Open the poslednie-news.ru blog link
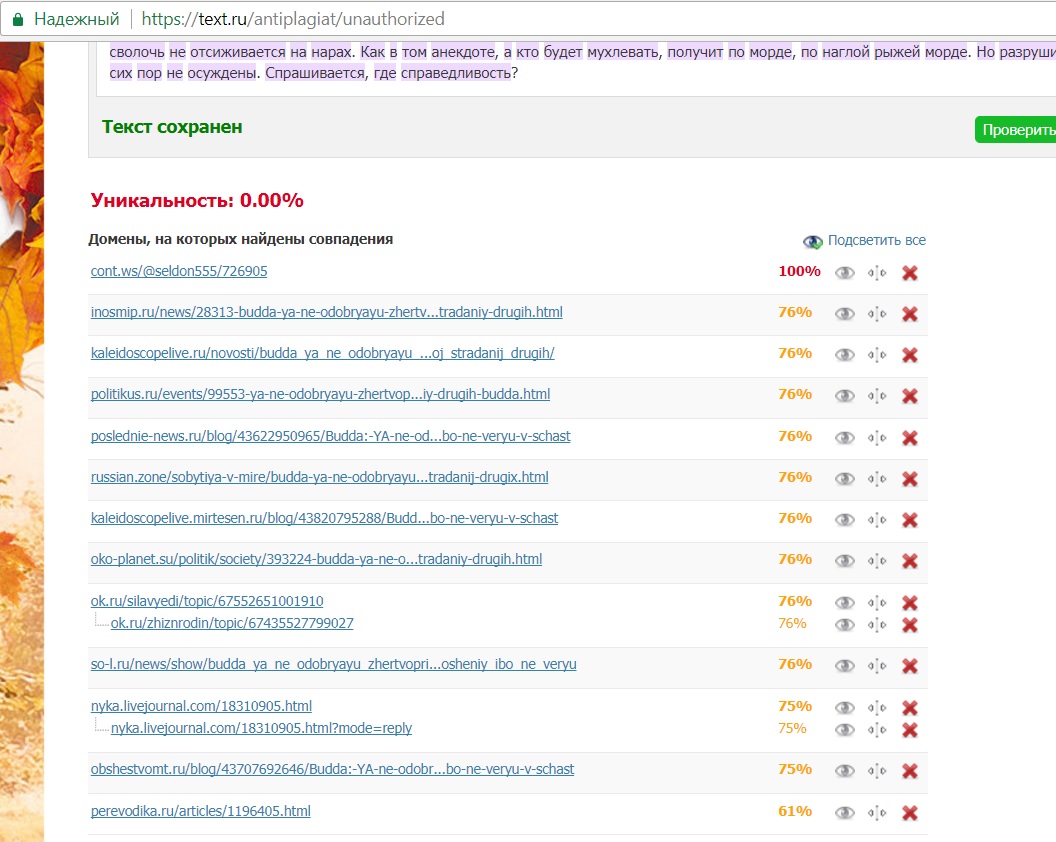 click(330, 436)
